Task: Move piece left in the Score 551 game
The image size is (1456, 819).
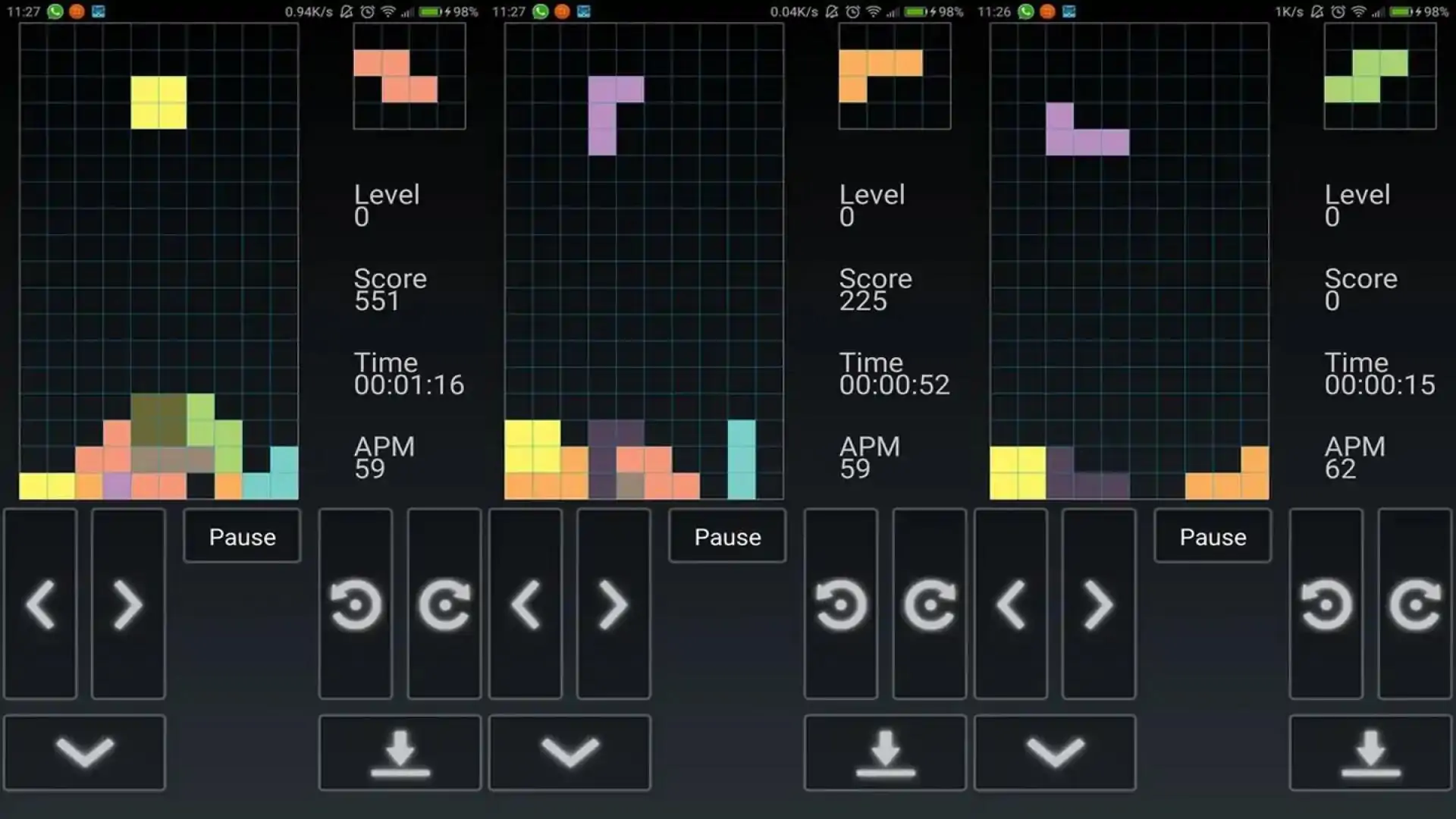Action: coord(40,604)
